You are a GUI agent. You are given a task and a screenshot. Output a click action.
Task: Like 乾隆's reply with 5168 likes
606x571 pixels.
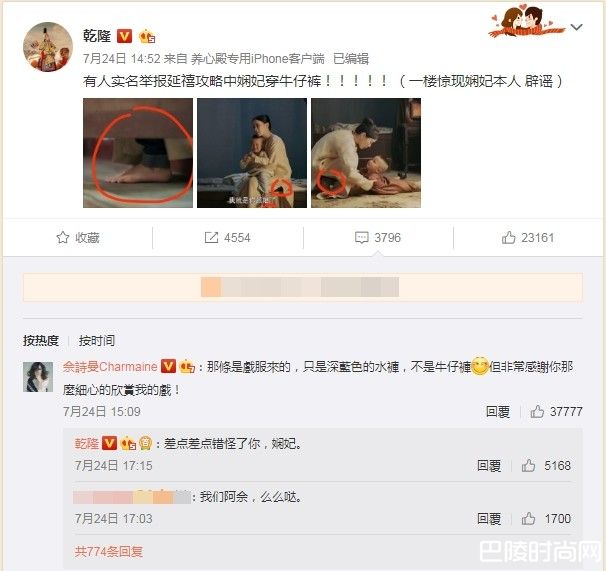click(528, 465)
